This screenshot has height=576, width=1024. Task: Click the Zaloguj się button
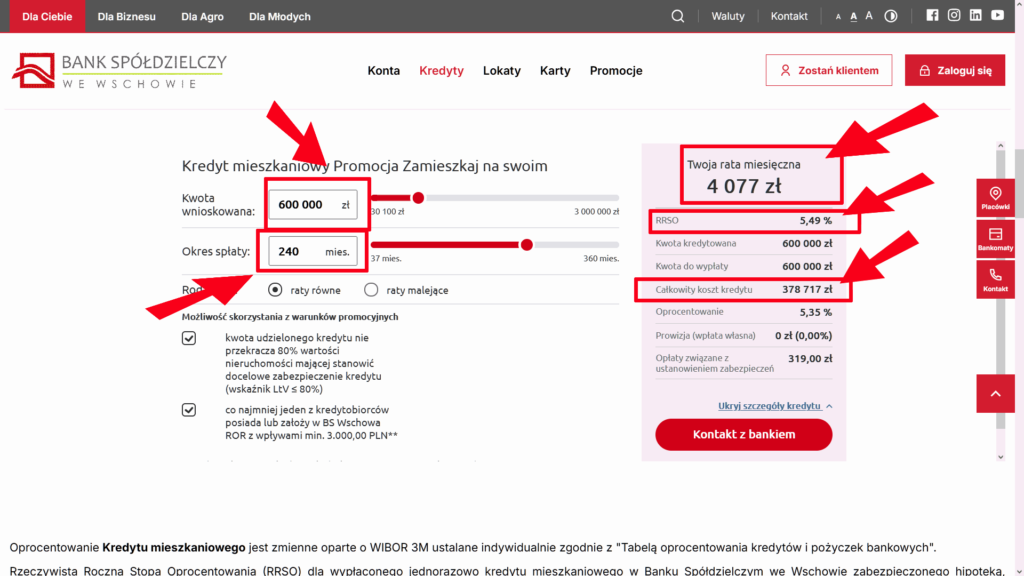coord(955,70)
